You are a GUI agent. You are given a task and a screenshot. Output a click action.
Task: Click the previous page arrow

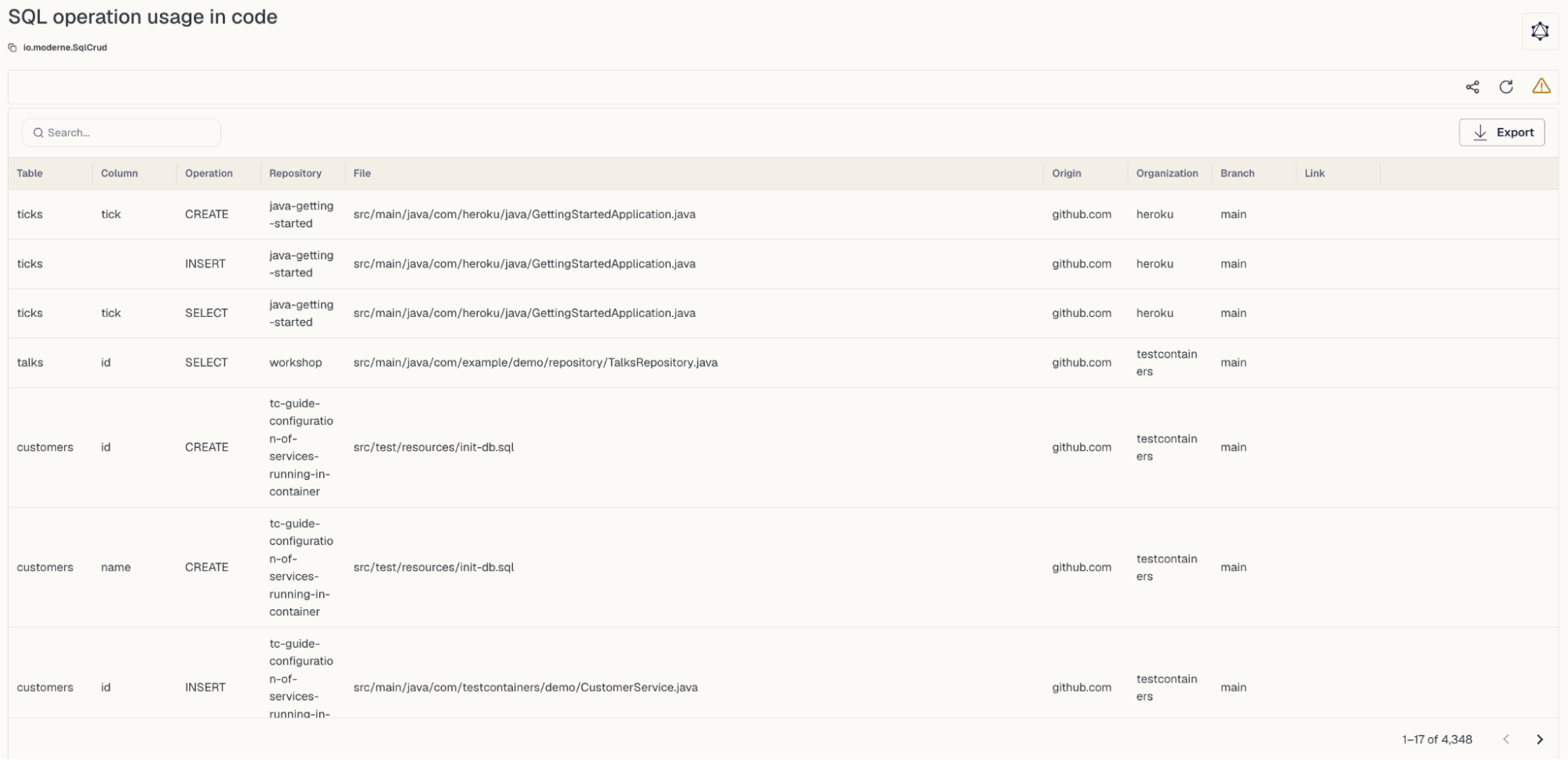click(x=1506, y=740)
